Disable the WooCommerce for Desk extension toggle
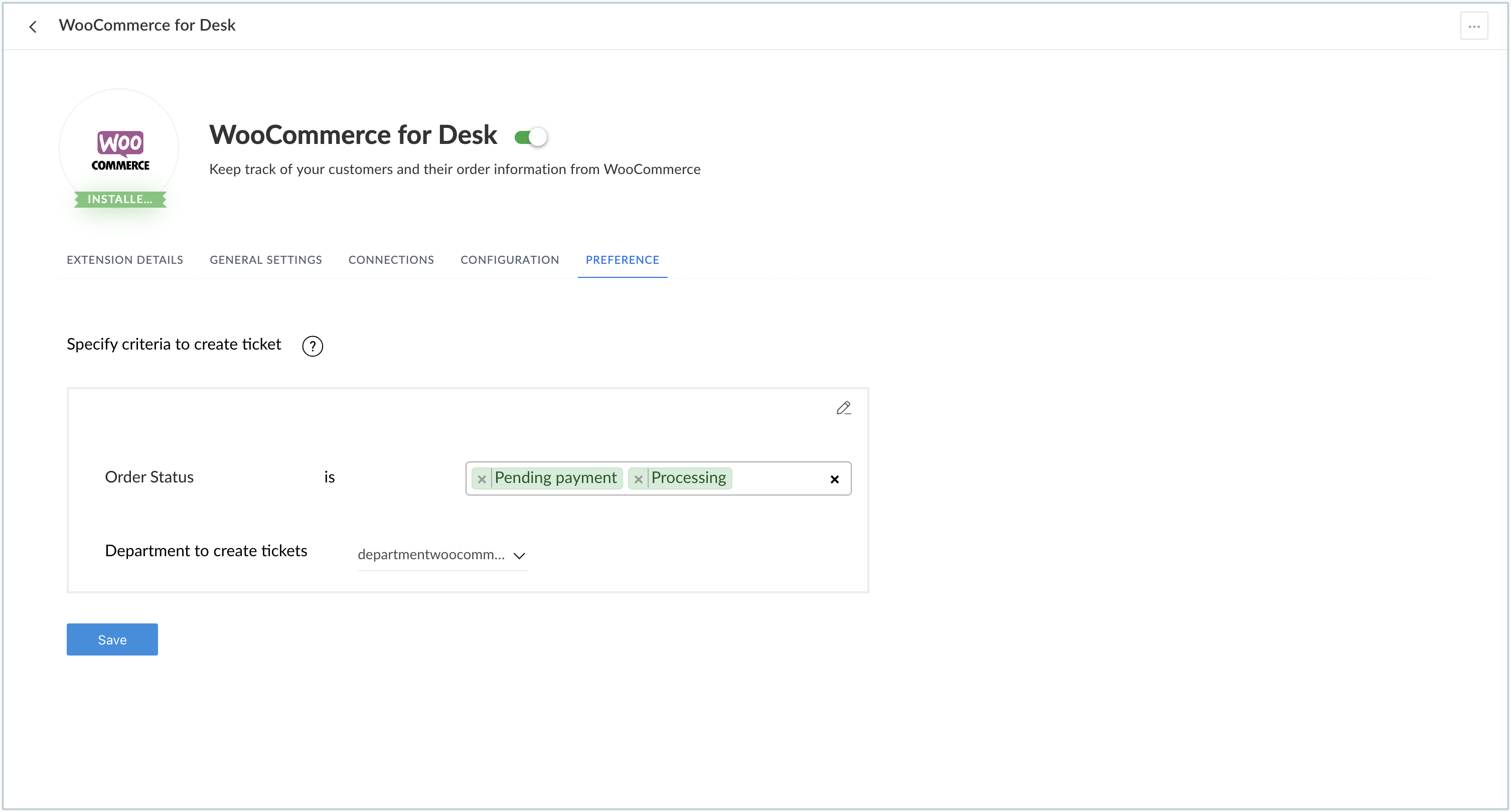Image resolution: width=1511 pixels, height=812 pixels. (531, 136)
